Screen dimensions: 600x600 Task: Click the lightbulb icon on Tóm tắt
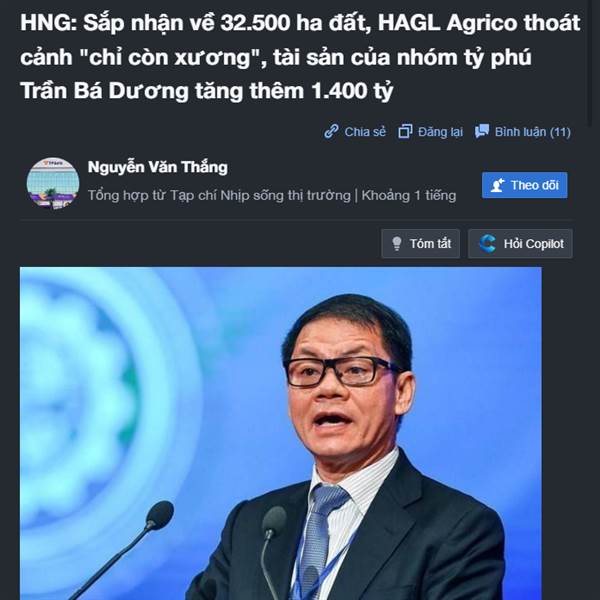point(397,243)
